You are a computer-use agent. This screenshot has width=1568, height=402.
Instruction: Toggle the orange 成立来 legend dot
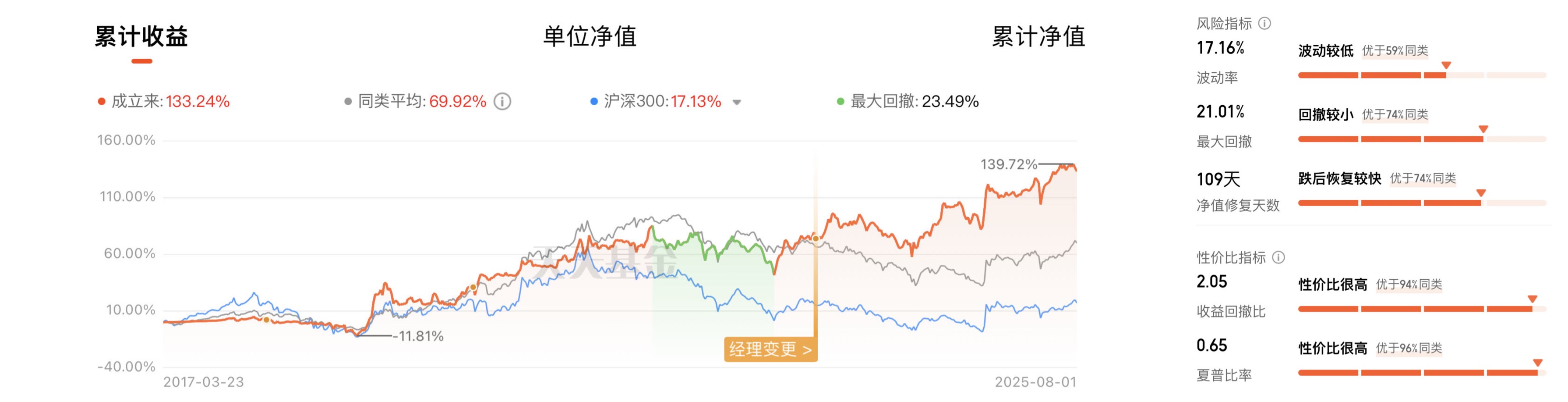(102, 102)
